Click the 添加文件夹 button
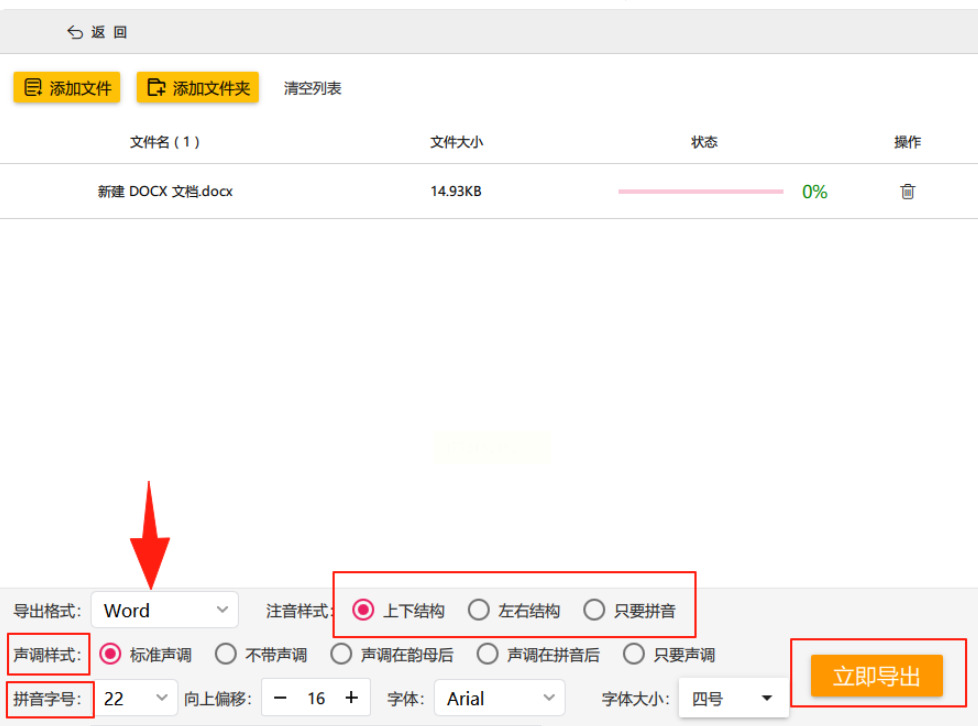The width and height of the screenshot is (978, 726). (198, 88)
